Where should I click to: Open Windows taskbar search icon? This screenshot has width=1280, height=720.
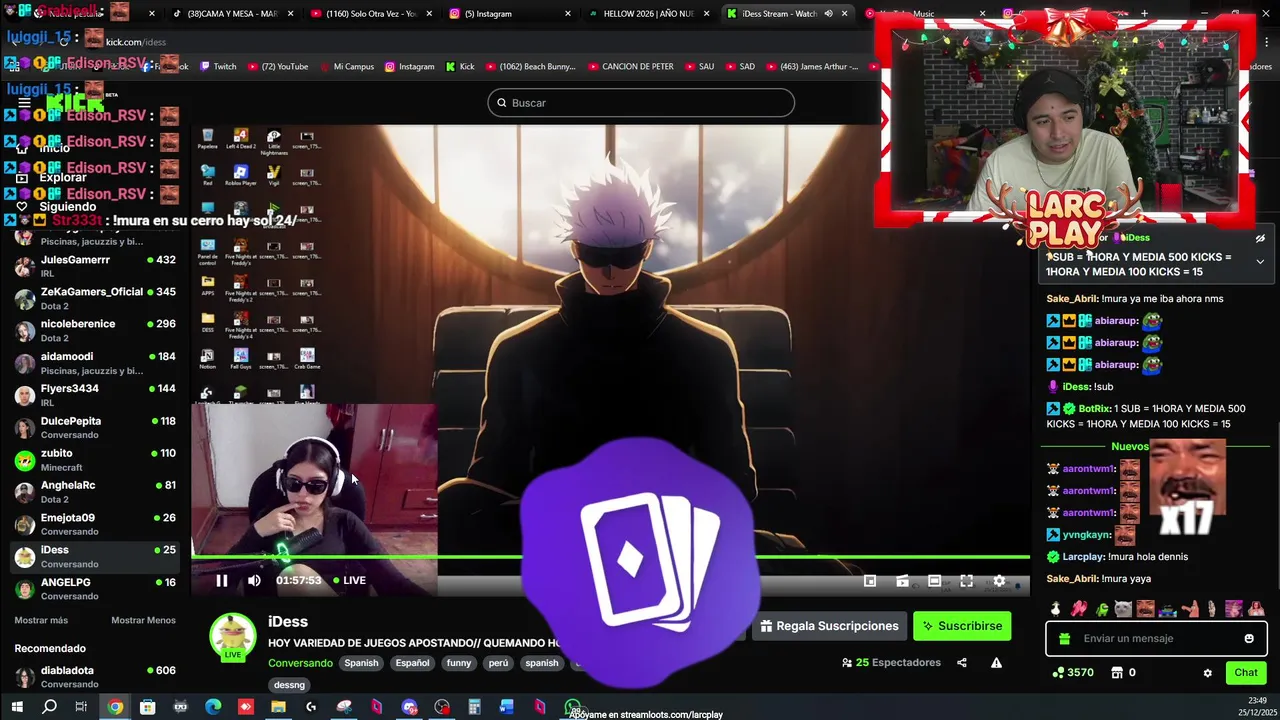click(49, 707)
